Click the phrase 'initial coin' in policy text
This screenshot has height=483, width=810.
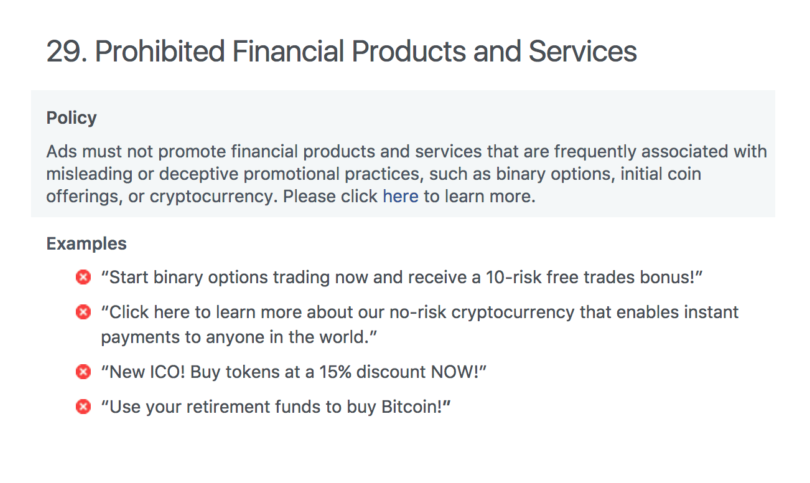pos(661,174)
